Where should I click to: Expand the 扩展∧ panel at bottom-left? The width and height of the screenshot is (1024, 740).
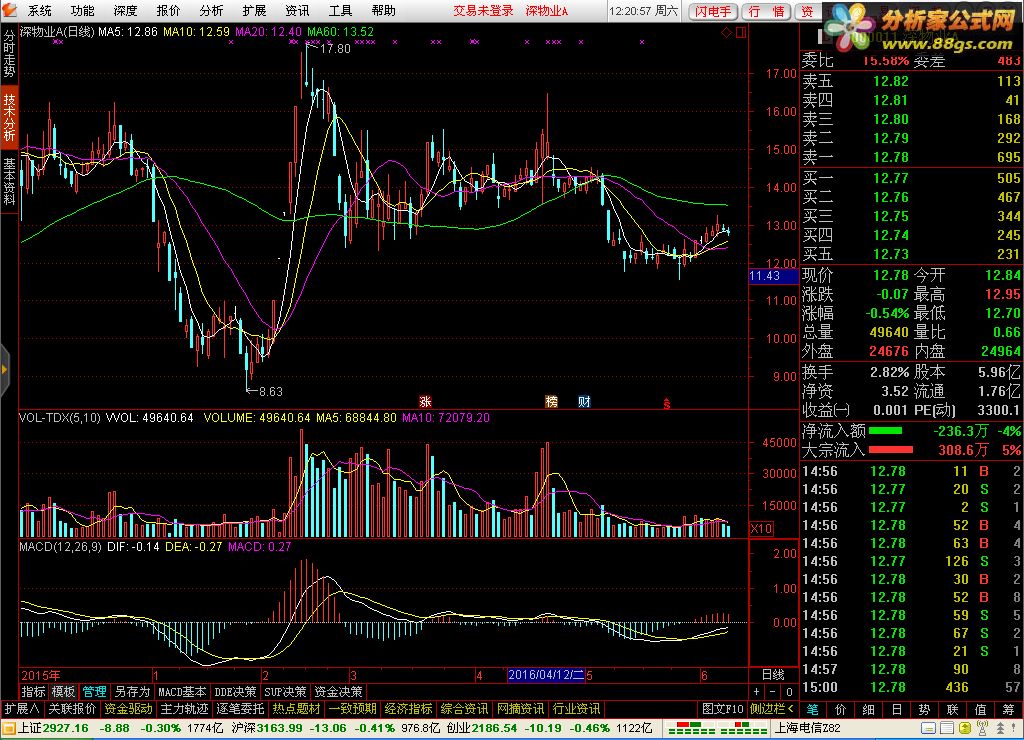coord(22,709)
